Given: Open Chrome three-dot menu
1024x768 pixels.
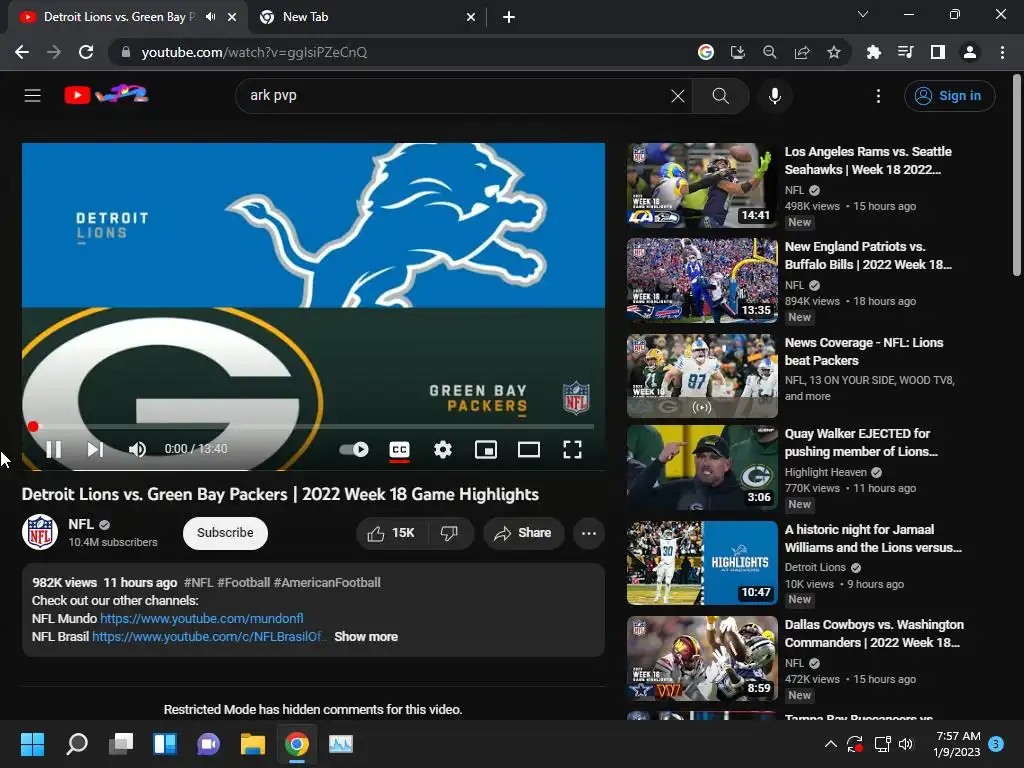Looking at the screenshot, I should (x=1002, y=52).
